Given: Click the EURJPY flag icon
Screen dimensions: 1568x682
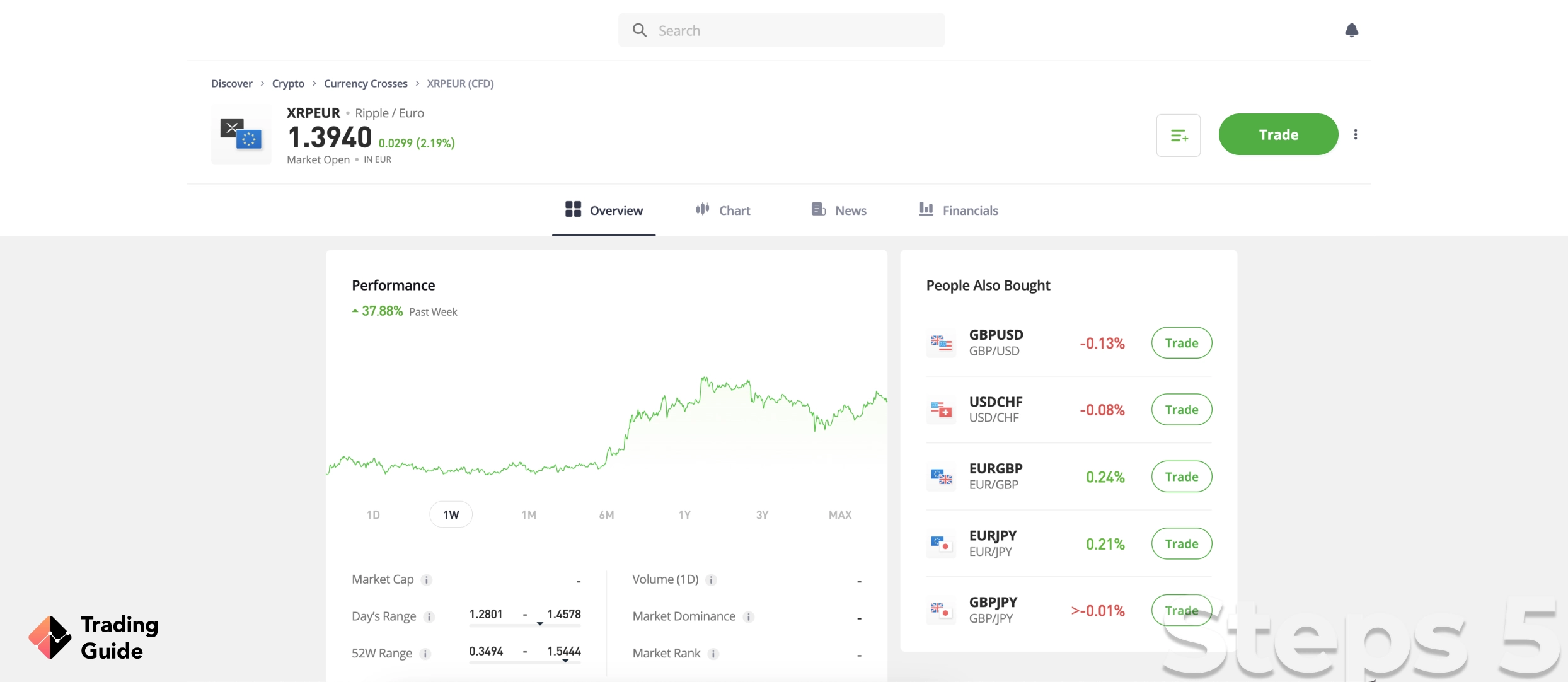Looking at the screenshot, I should 941,543.
